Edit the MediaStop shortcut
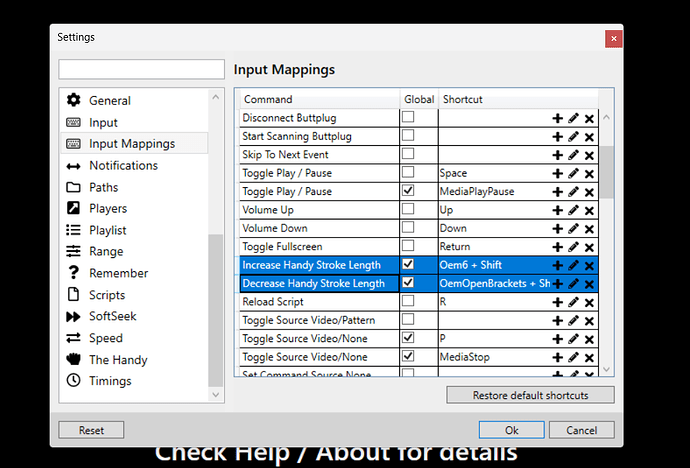Screen dimensions: 690x468 pos(573,358)
